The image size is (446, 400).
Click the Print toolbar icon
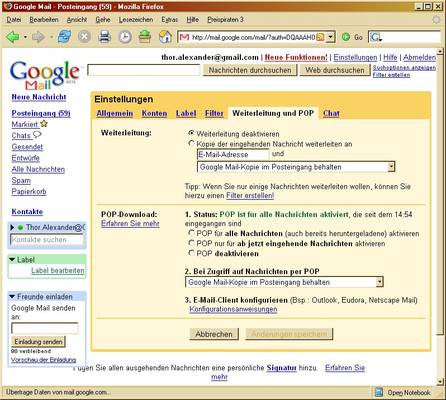[x=105, y=37]
